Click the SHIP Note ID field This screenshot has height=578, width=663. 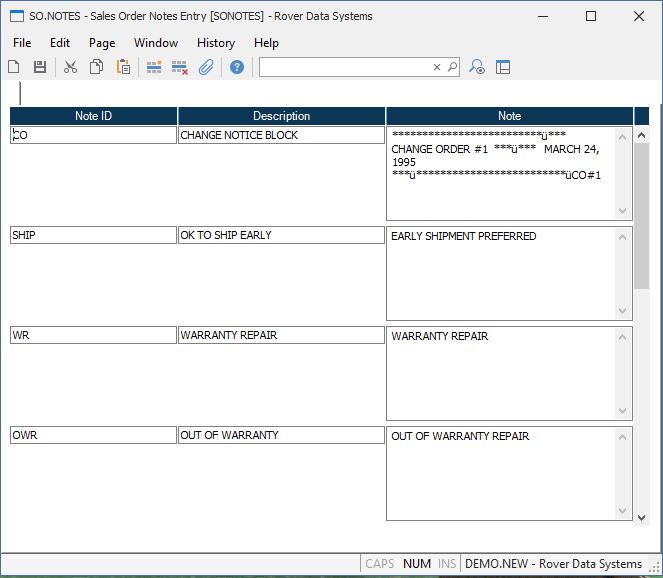[x=93, y=235]
